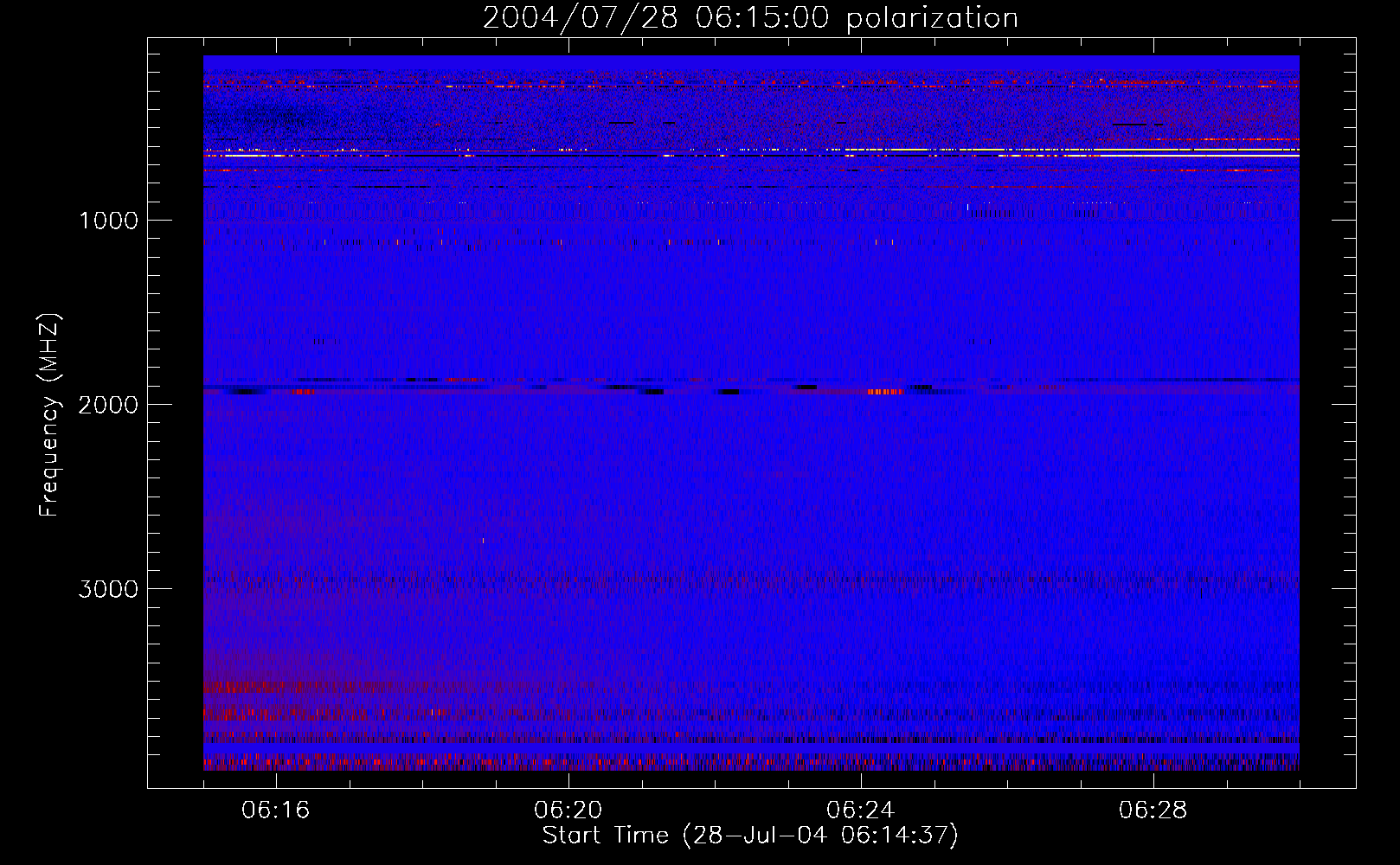The height and width of the screenshot is (865, 1400).
Task: Click the '06:16' time axis label
Action: [x=276, y=811]
